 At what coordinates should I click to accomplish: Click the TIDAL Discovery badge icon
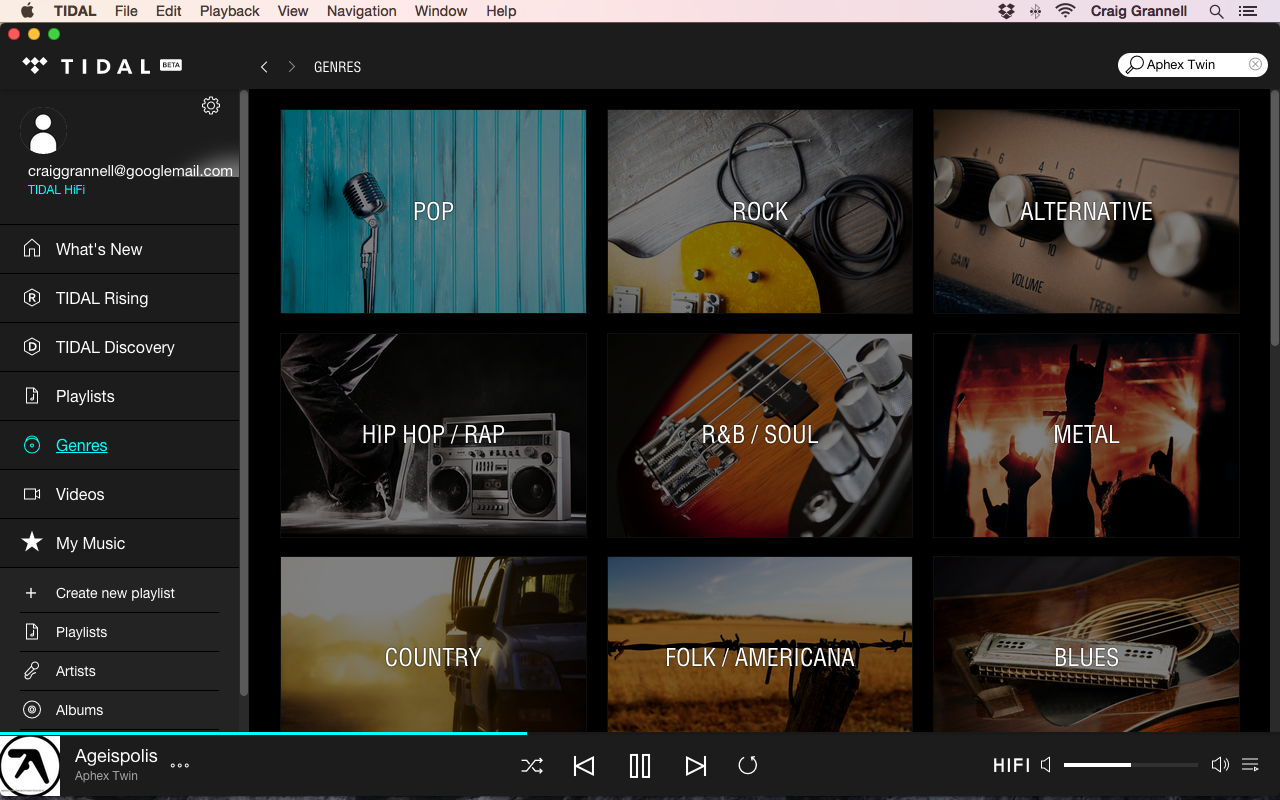click(32, 346)
